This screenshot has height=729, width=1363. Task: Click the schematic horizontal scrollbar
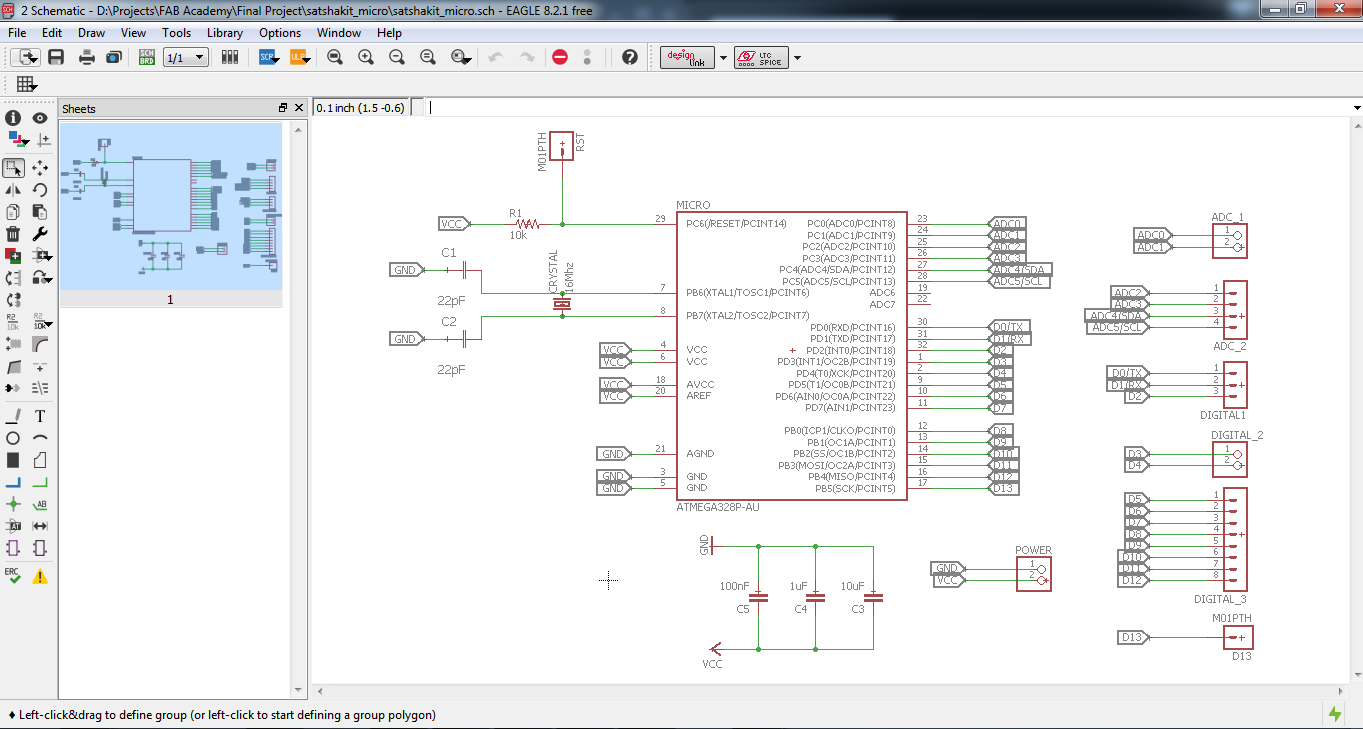coord(829,689)
